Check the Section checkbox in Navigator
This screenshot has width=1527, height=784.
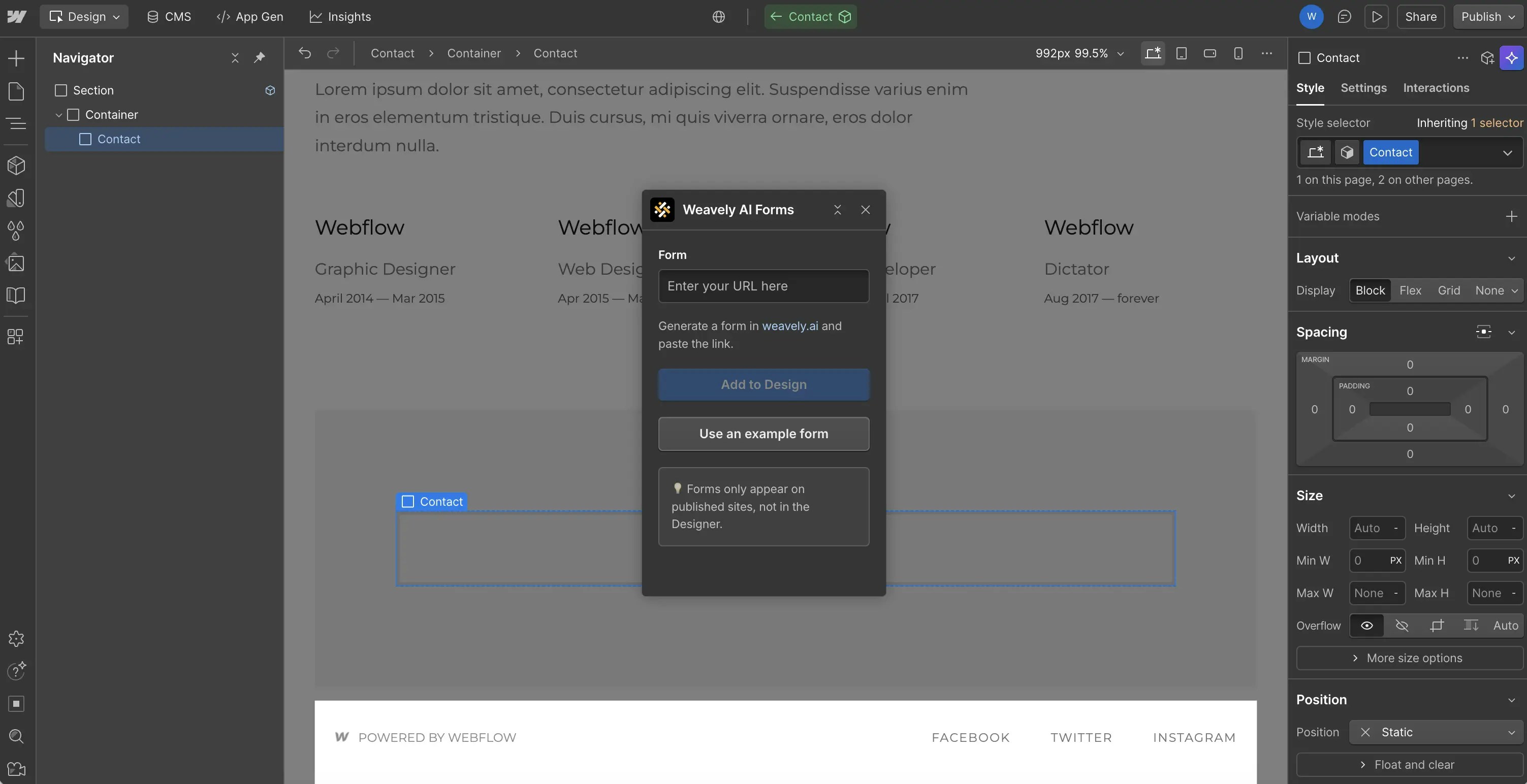pos(60,90)
